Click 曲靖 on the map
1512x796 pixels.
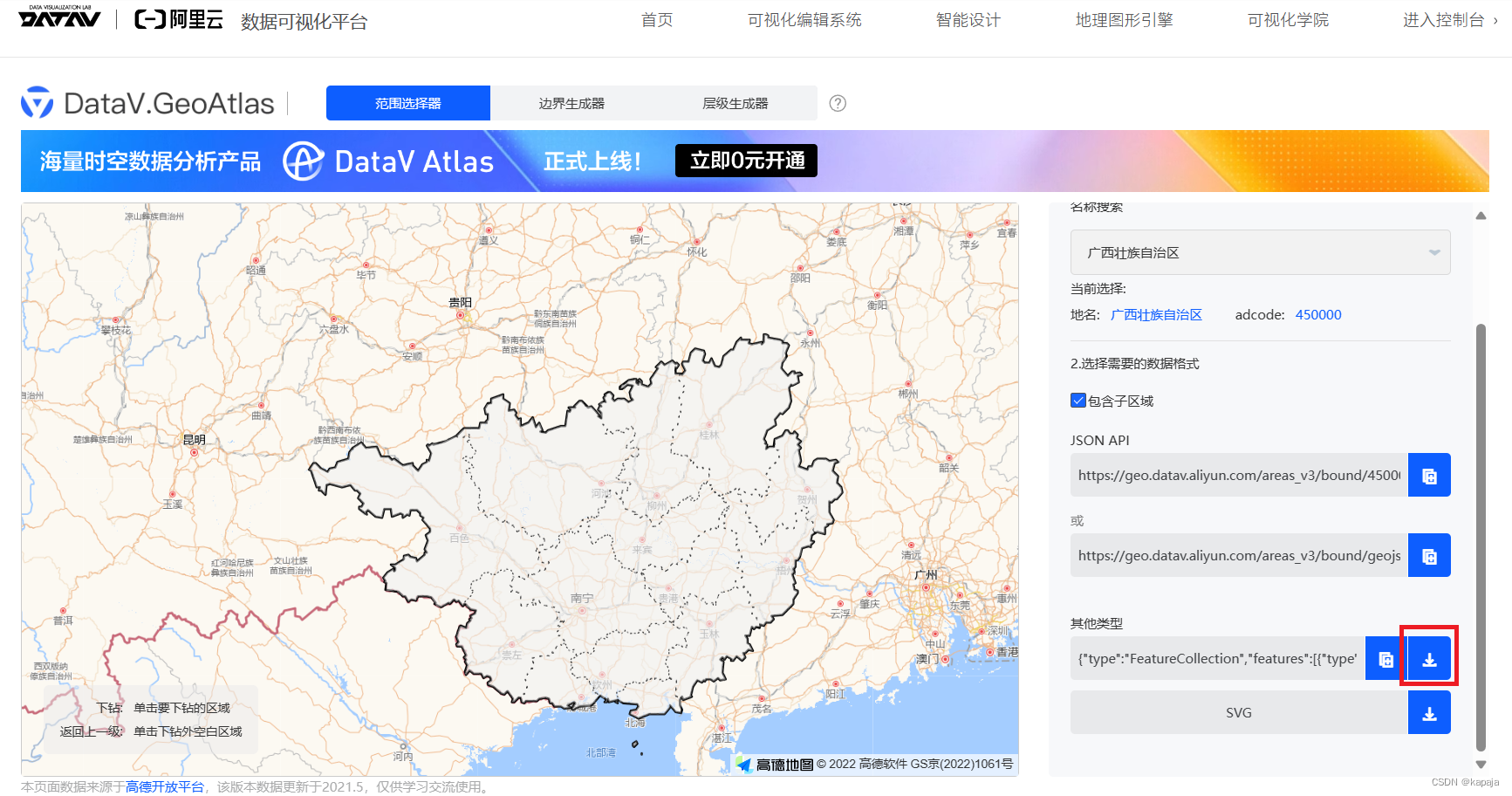(x=261, y=415)
